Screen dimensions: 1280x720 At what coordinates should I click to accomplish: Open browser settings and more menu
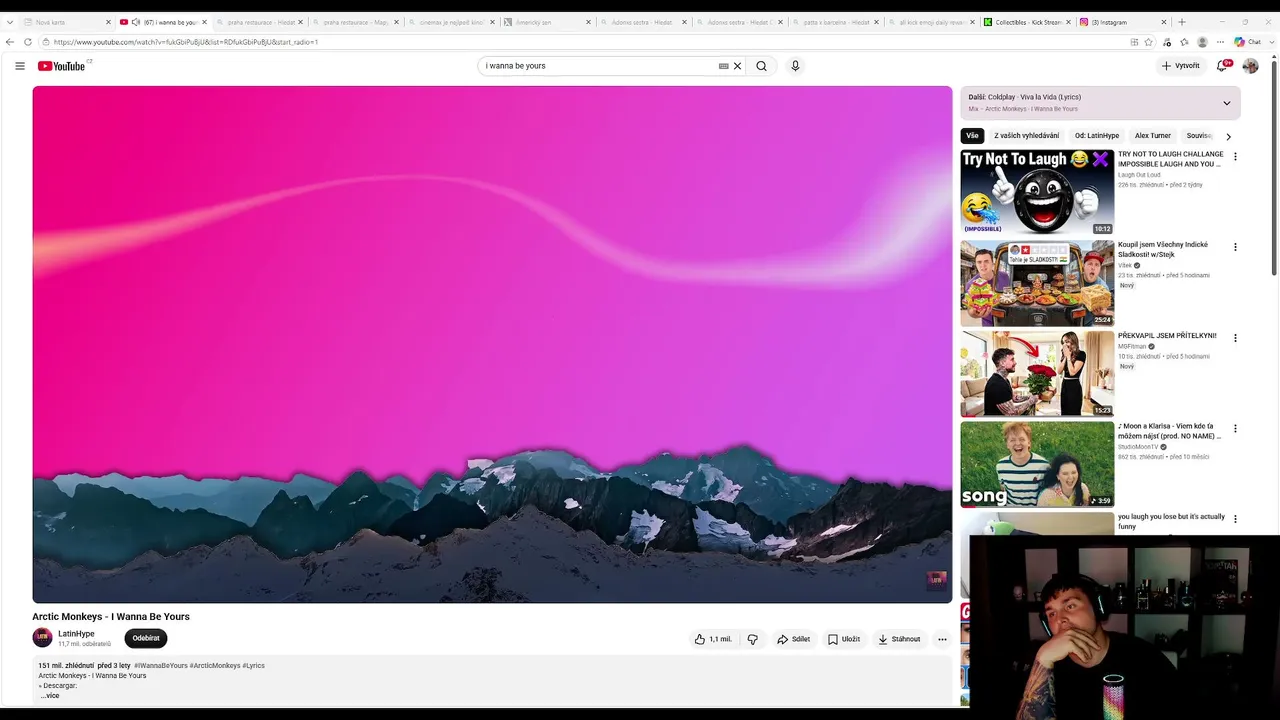click(1219, 42)
